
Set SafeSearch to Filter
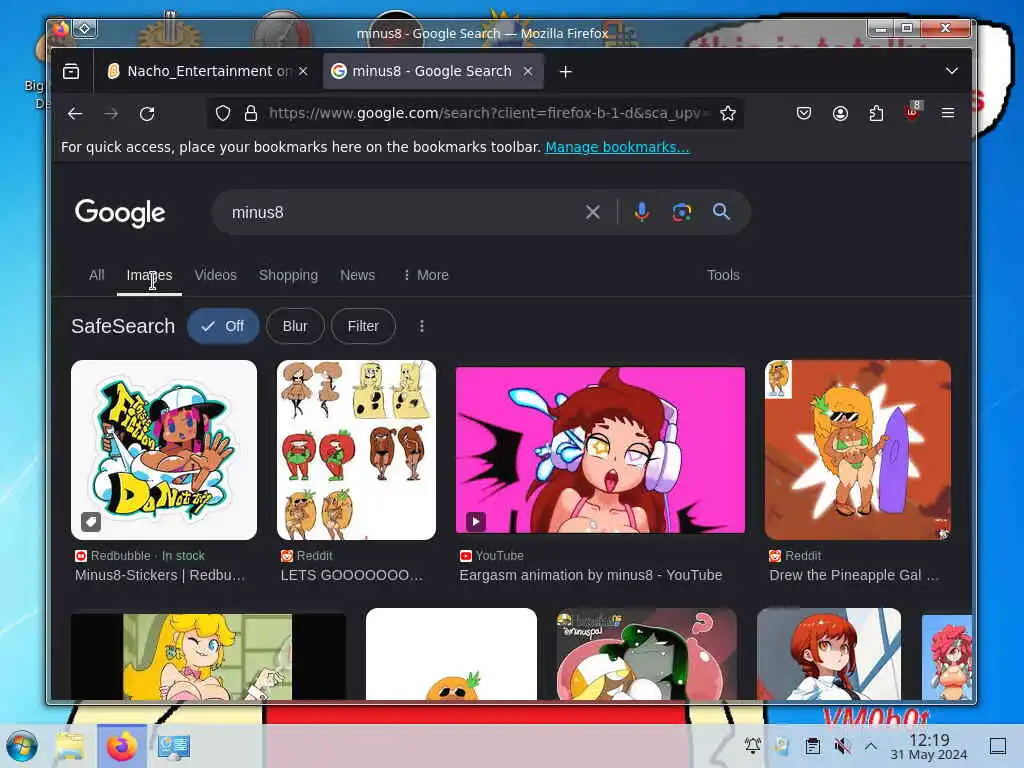coord(363,326)
